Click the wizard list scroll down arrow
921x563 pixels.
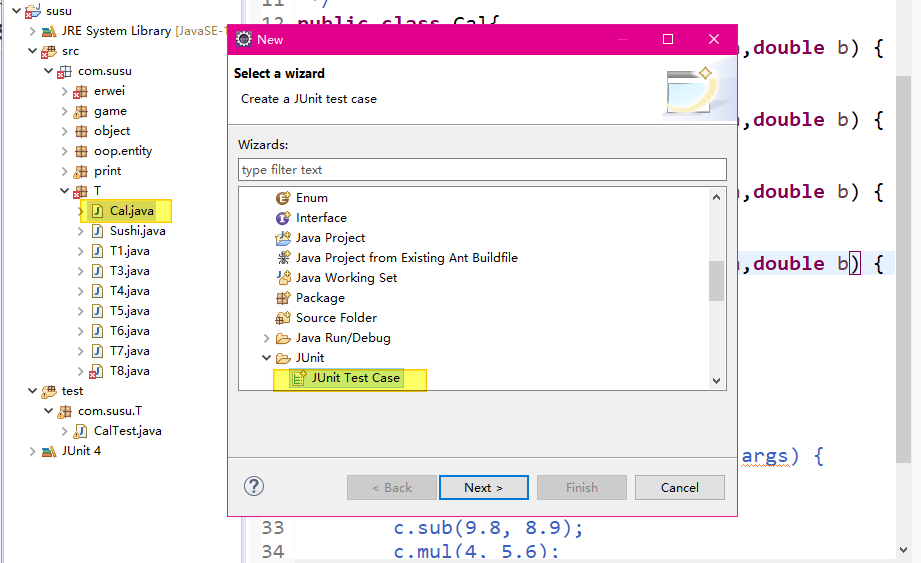coord(716,380)
